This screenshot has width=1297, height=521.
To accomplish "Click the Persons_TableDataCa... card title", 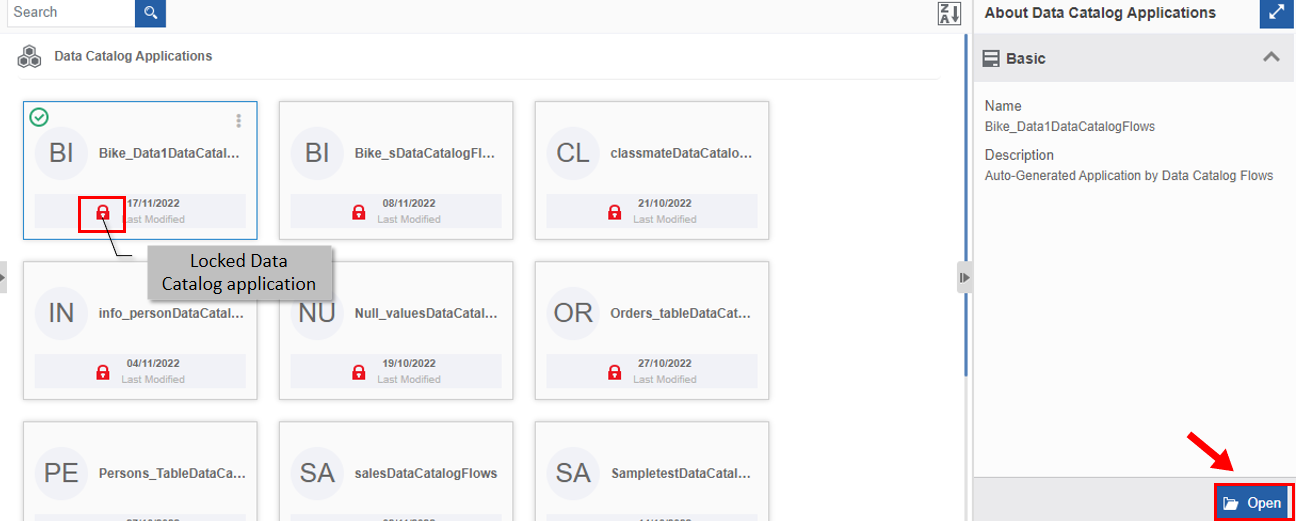I will coord(172,473).
